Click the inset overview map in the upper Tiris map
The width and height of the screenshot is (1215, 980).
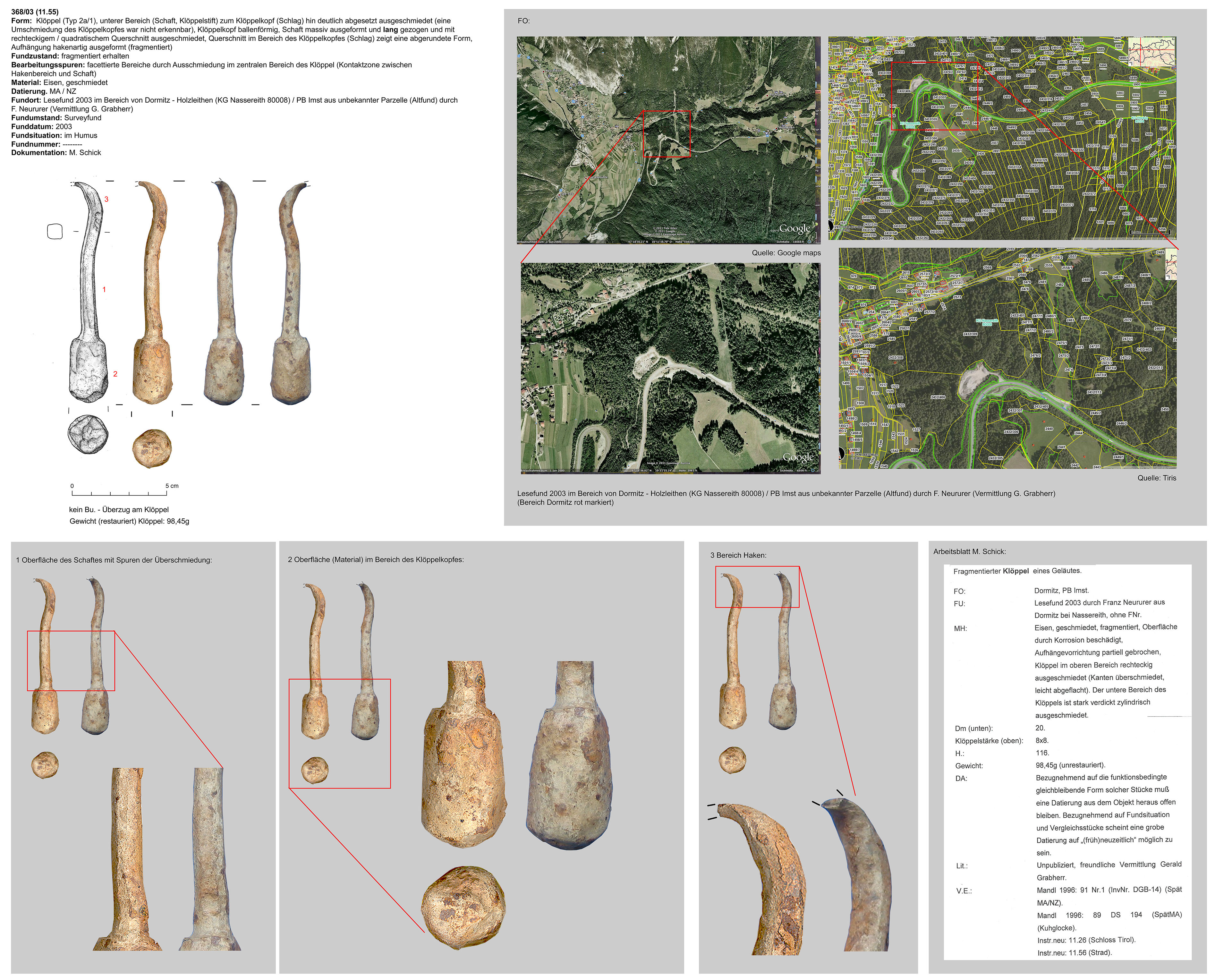[x=1152, y=52]
